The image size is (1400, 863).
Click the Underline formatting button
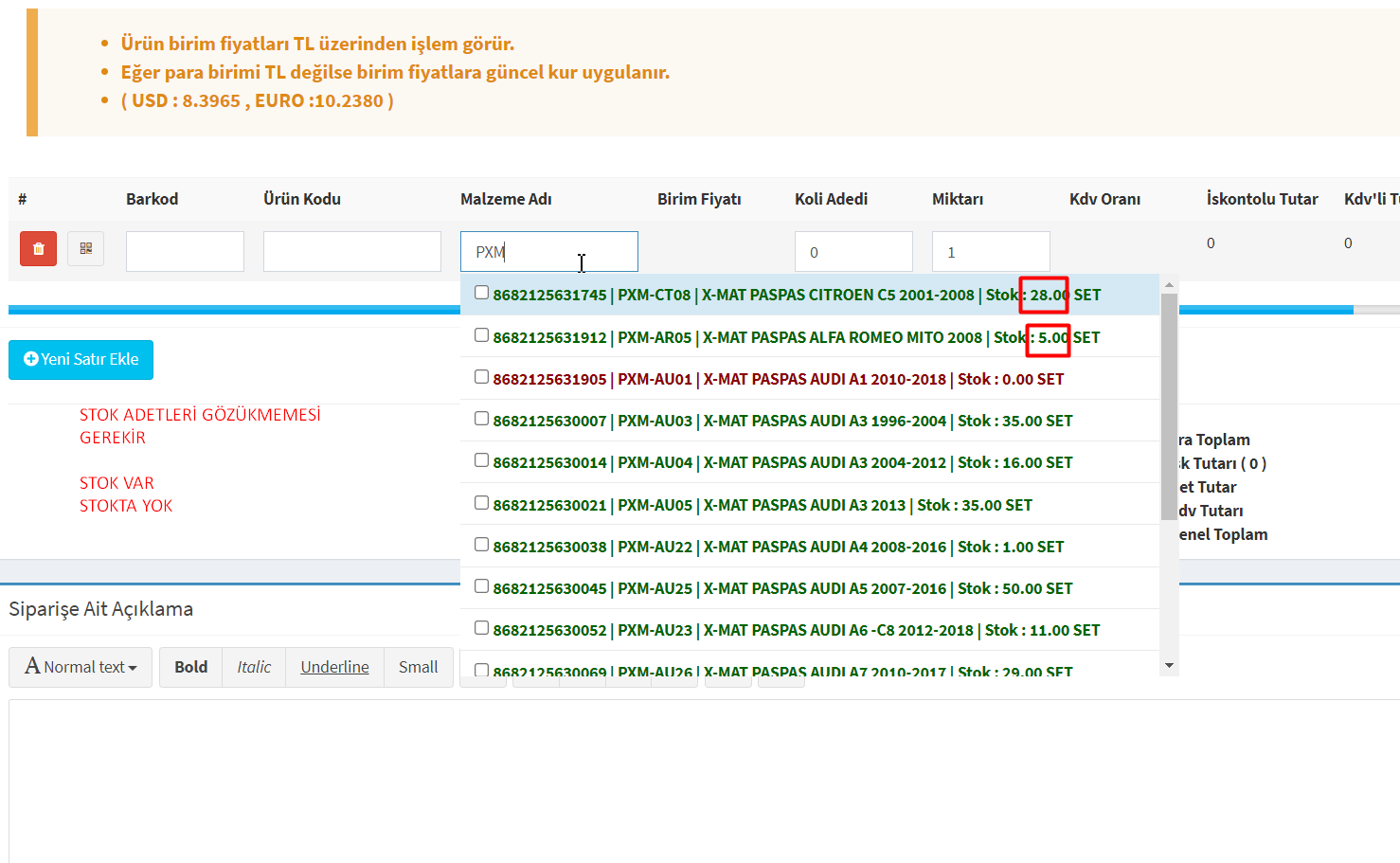pos(334,667)
